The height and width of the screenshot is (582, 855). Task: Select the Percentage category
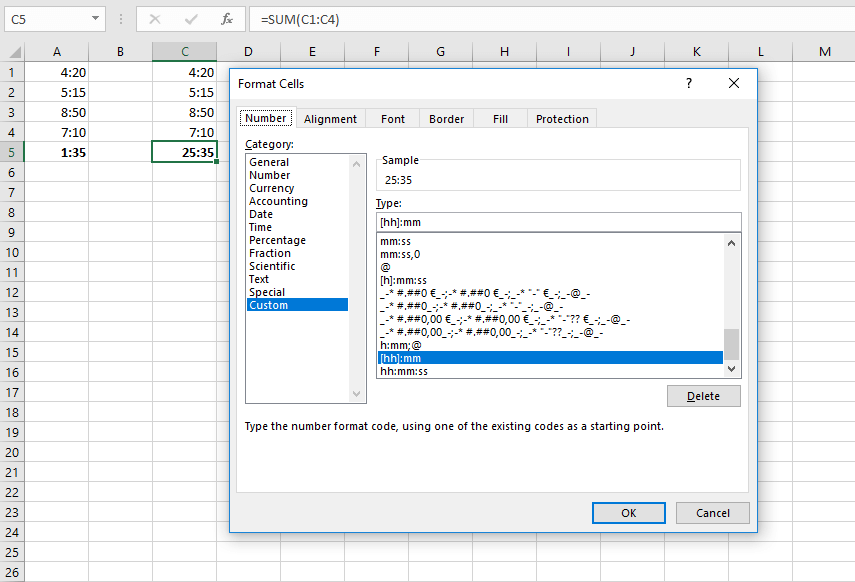(298, 240)
